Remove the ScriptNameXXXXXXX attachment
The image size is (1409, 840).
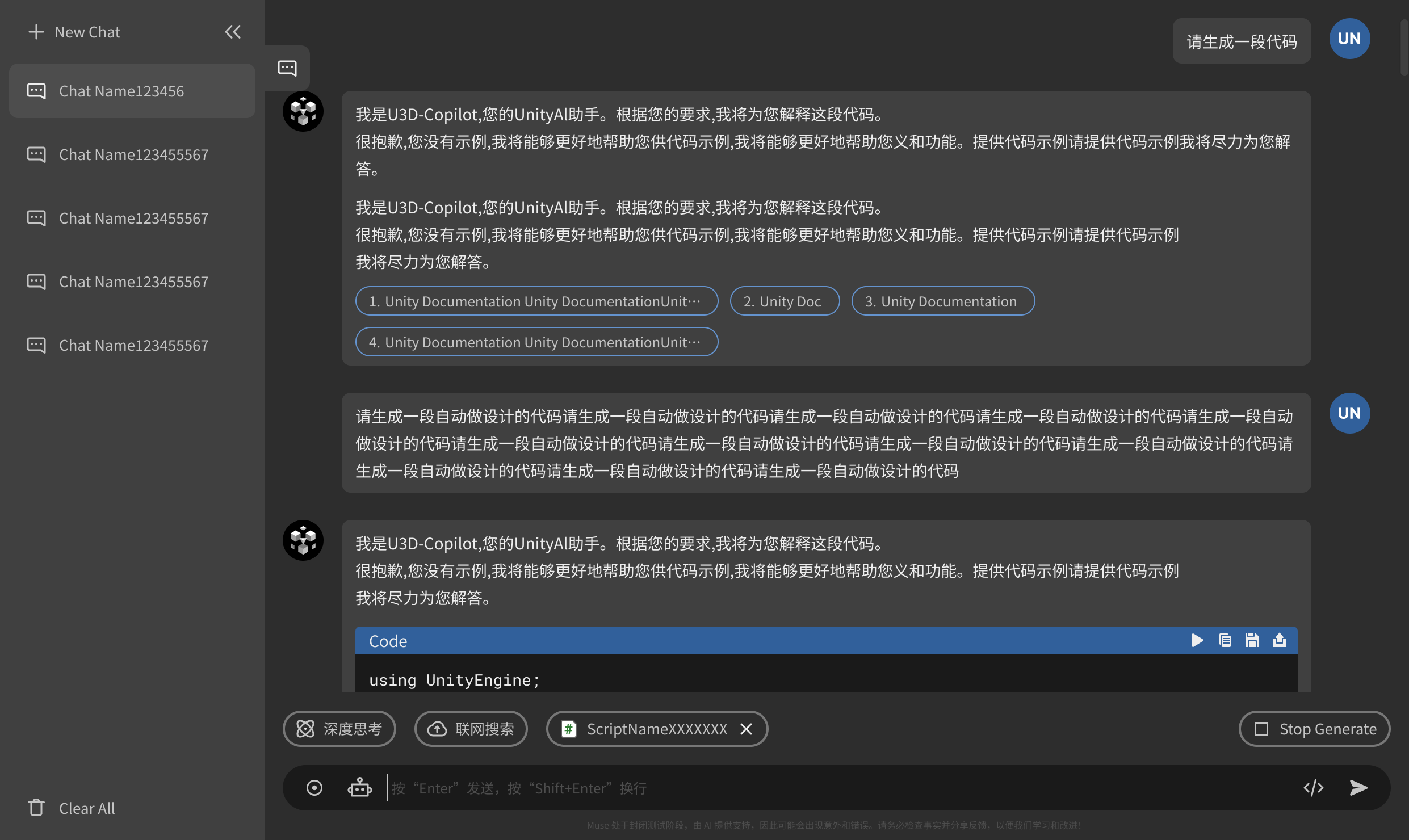click(746, 729)
